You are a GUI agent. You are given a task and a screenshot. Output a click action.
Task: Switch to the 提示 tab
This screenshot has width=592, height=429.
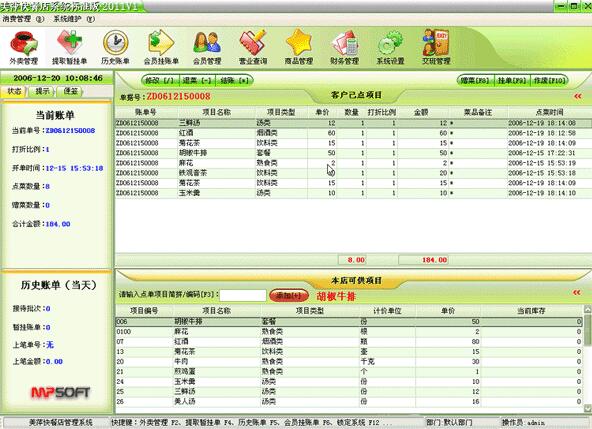[42, 91]
